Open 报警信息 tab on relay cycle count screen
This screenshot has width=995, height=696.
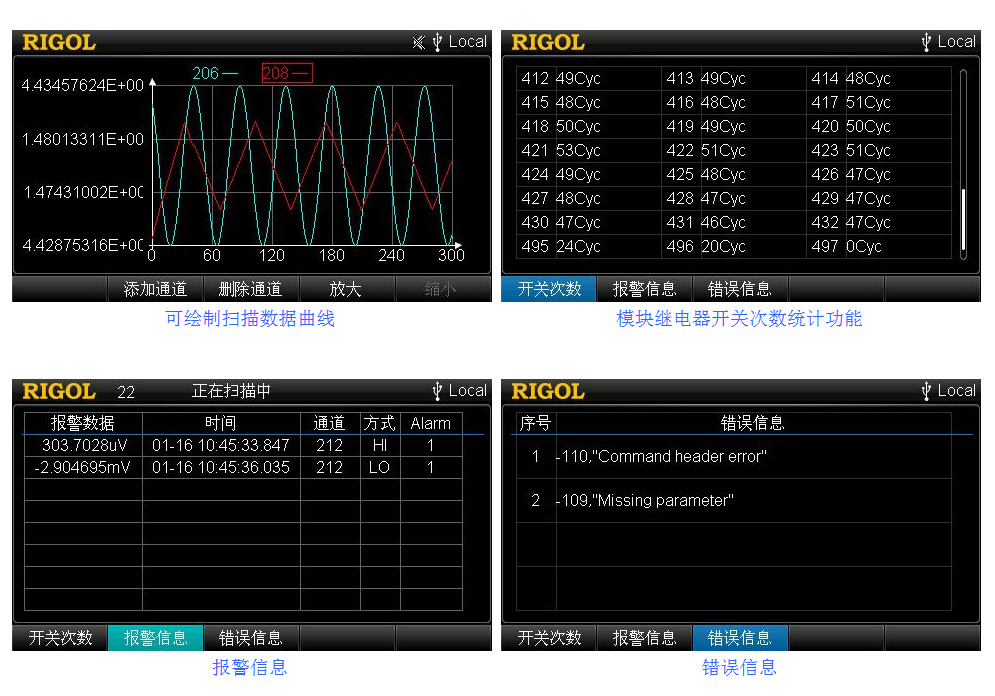point(644,289)
